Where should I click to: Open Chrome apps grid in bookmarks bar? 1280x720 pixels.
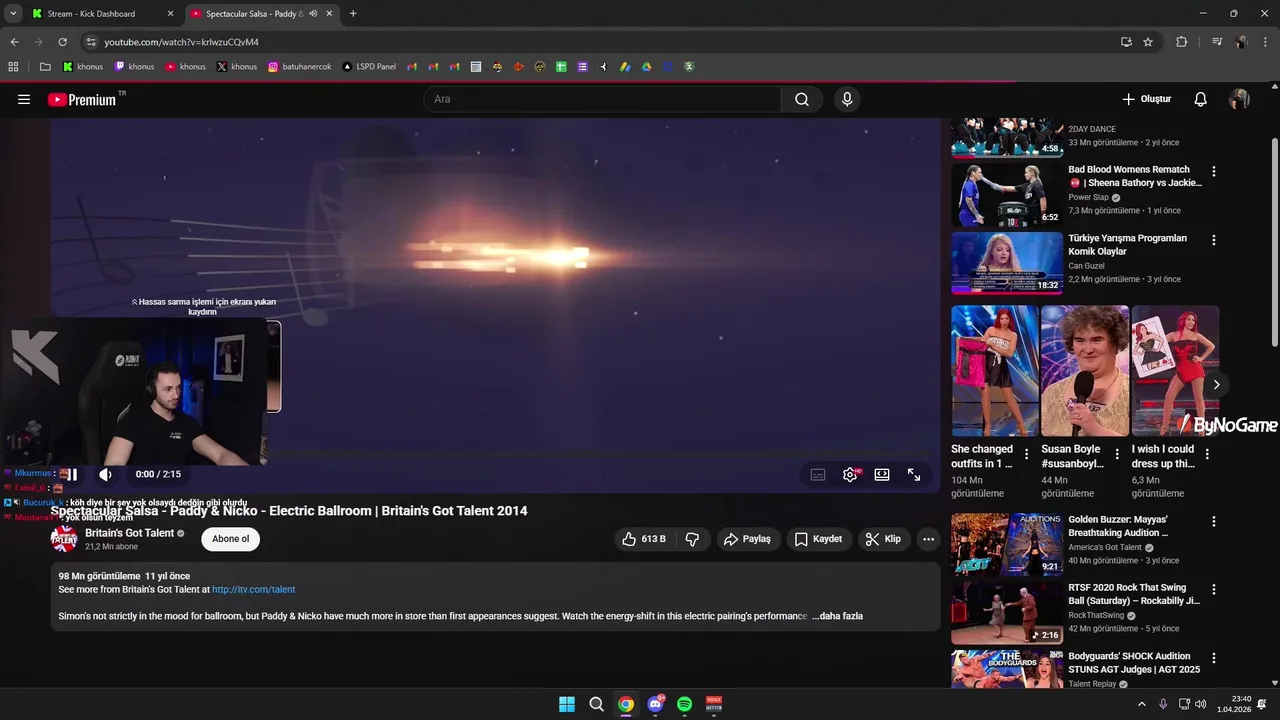13,67
